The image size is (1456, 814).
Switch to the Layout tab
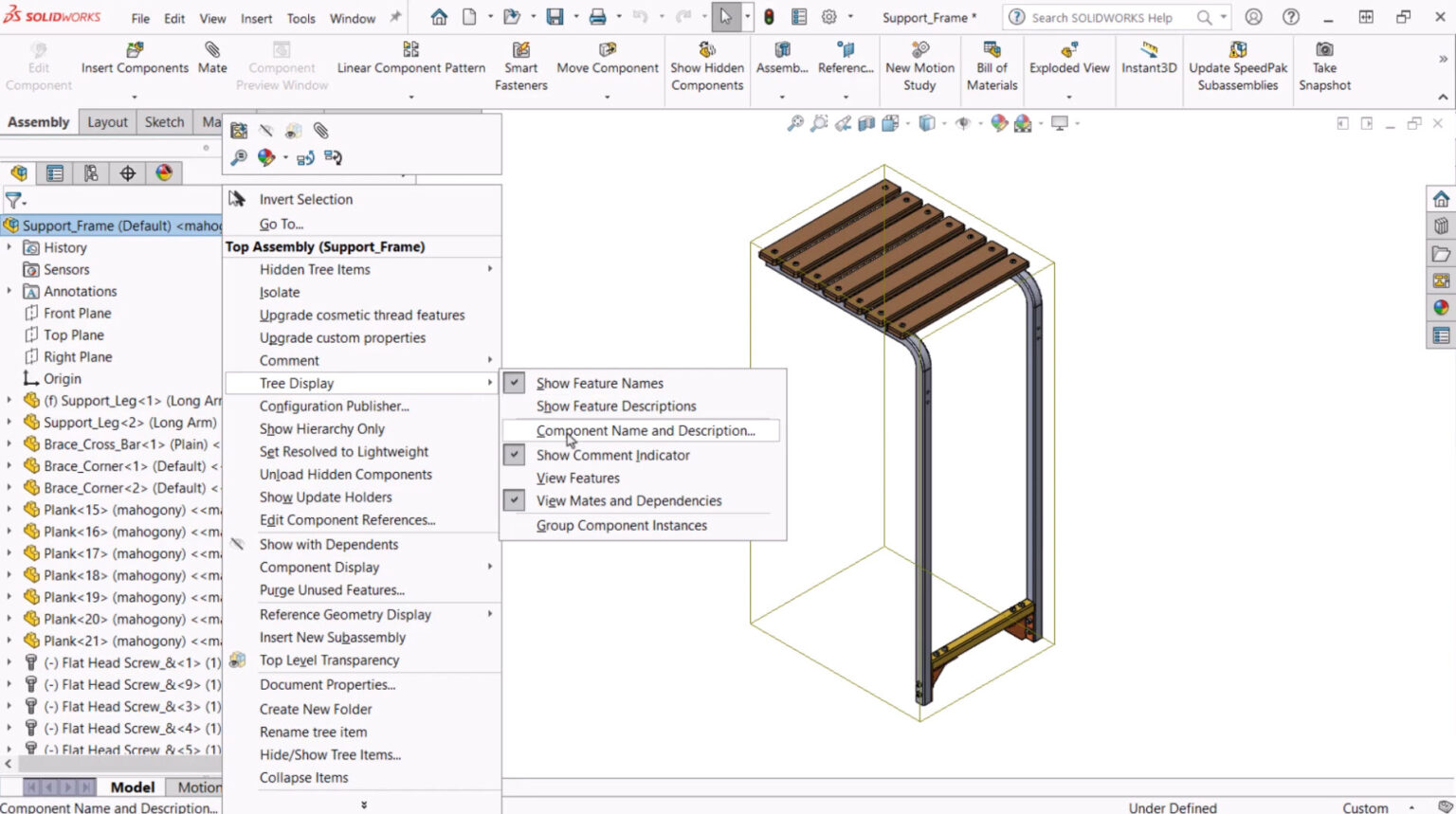tap(107, 121)
